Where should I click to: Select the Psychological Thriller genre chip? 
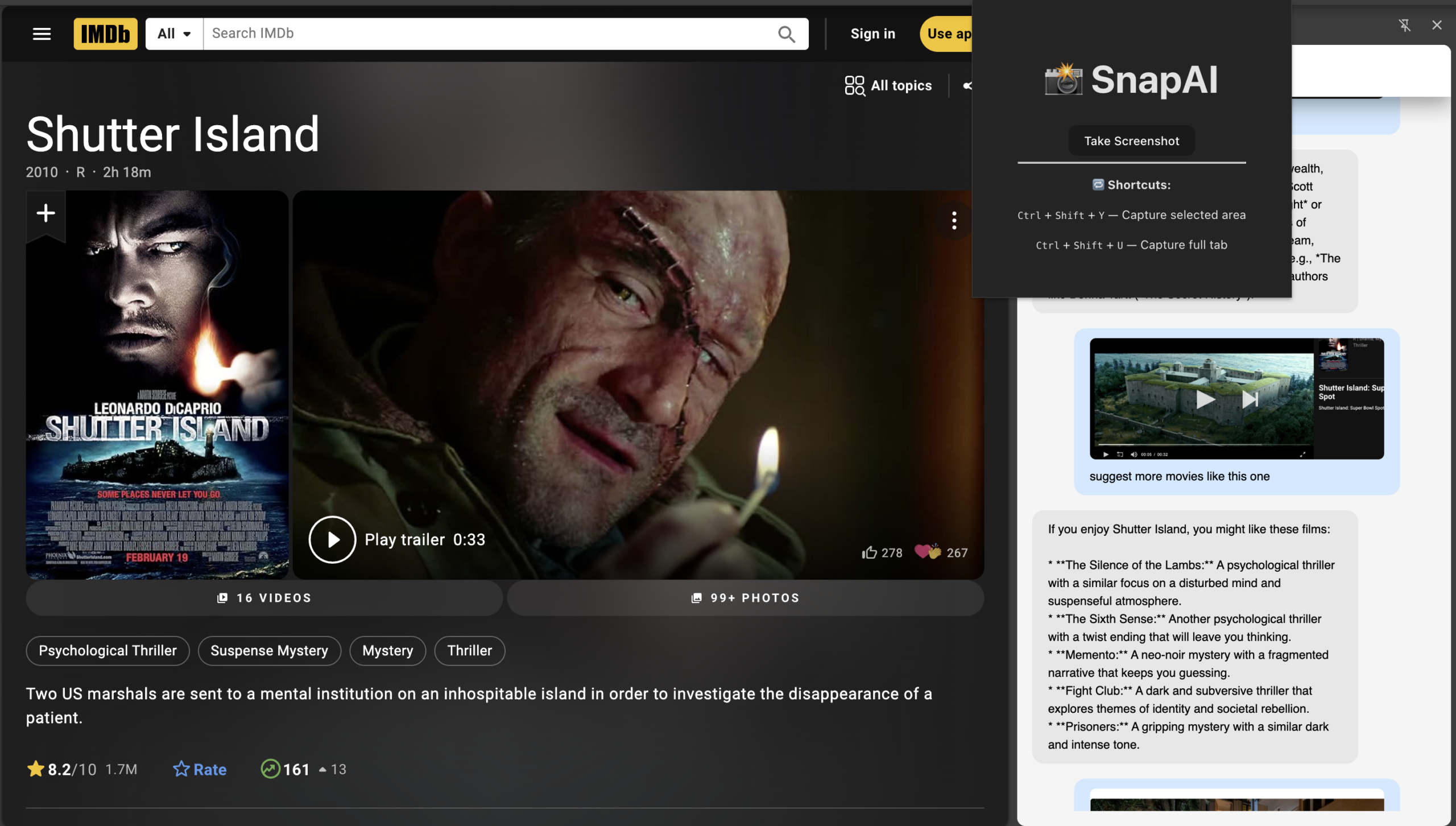click(x=108, y=651)
